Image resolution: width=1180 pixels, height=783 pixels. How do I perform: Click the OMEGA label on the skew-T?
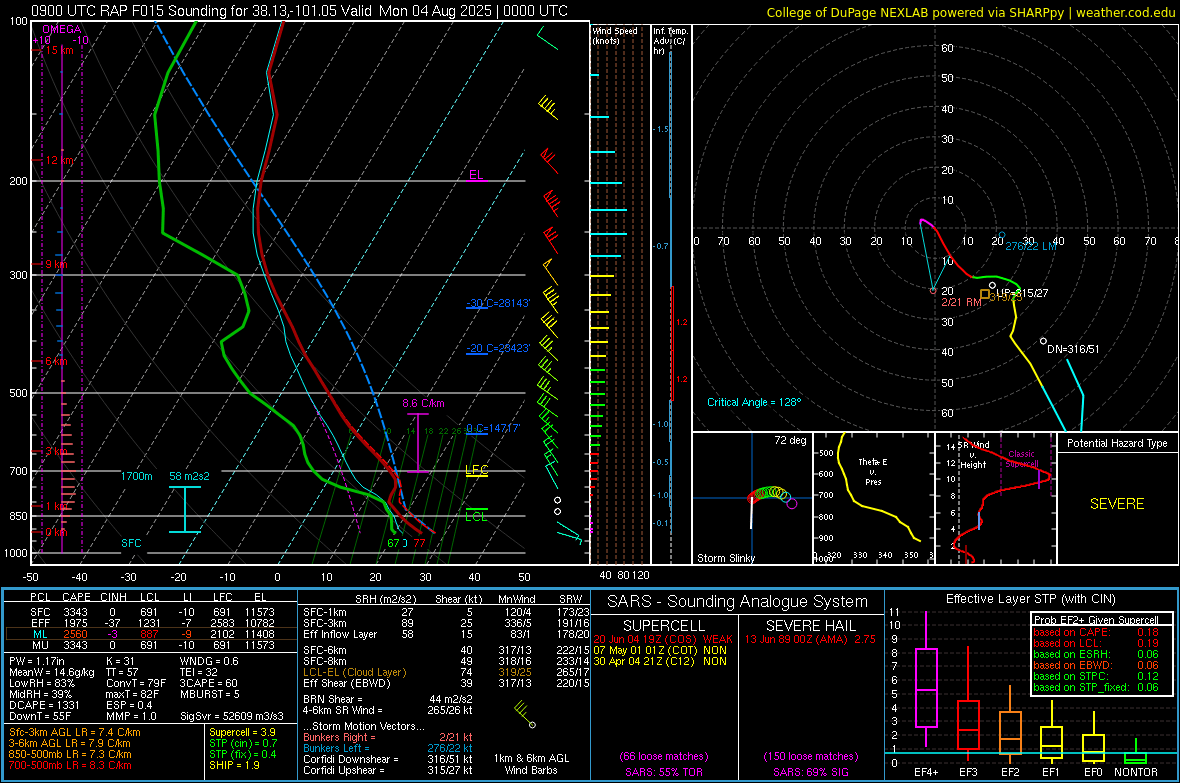pos(62,29)
